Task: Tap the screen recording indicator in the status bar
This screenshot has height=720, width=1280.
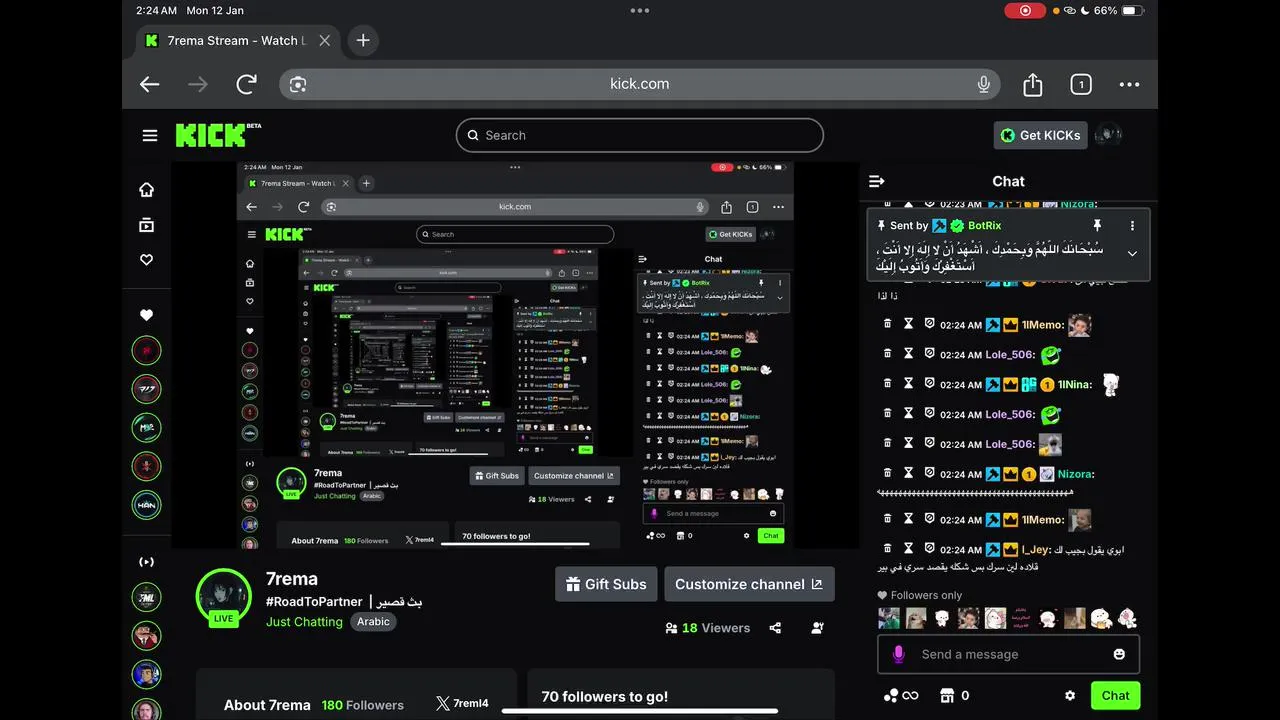Action: click(x=1025, y=10)
